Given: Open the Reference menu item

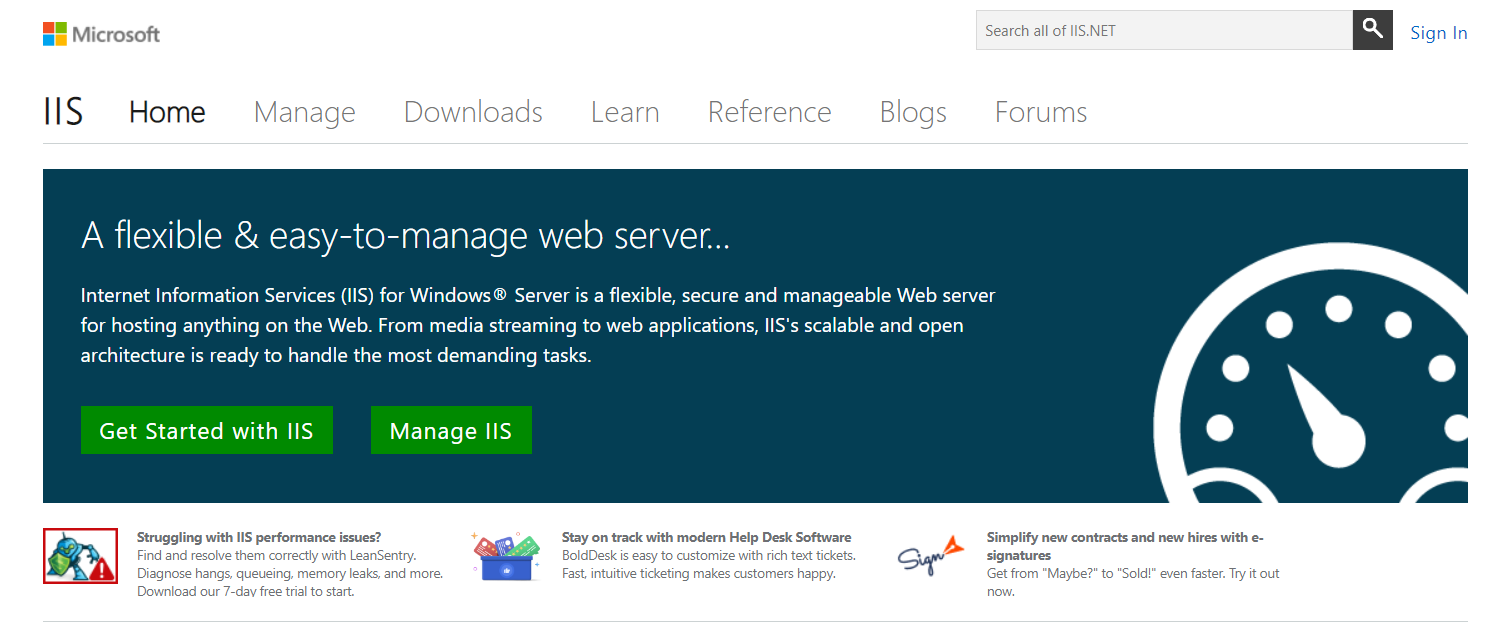Looking at the screenshot, I should 770,112.
